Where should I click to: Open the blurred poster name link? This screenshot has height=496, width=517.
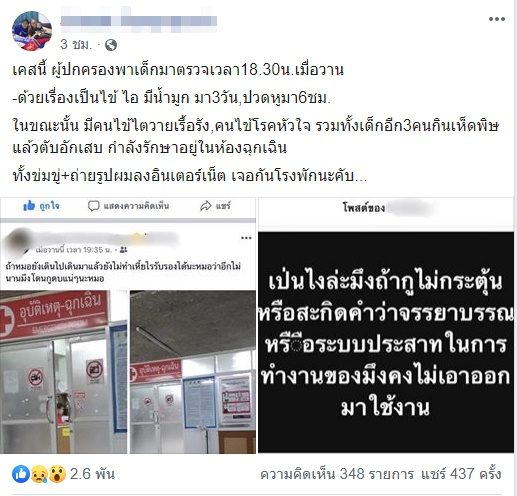tap(139, 22)
